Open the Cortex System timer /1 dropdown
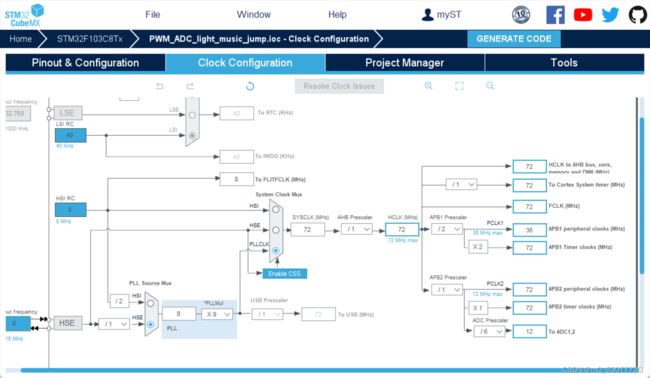 click(461, 184)
